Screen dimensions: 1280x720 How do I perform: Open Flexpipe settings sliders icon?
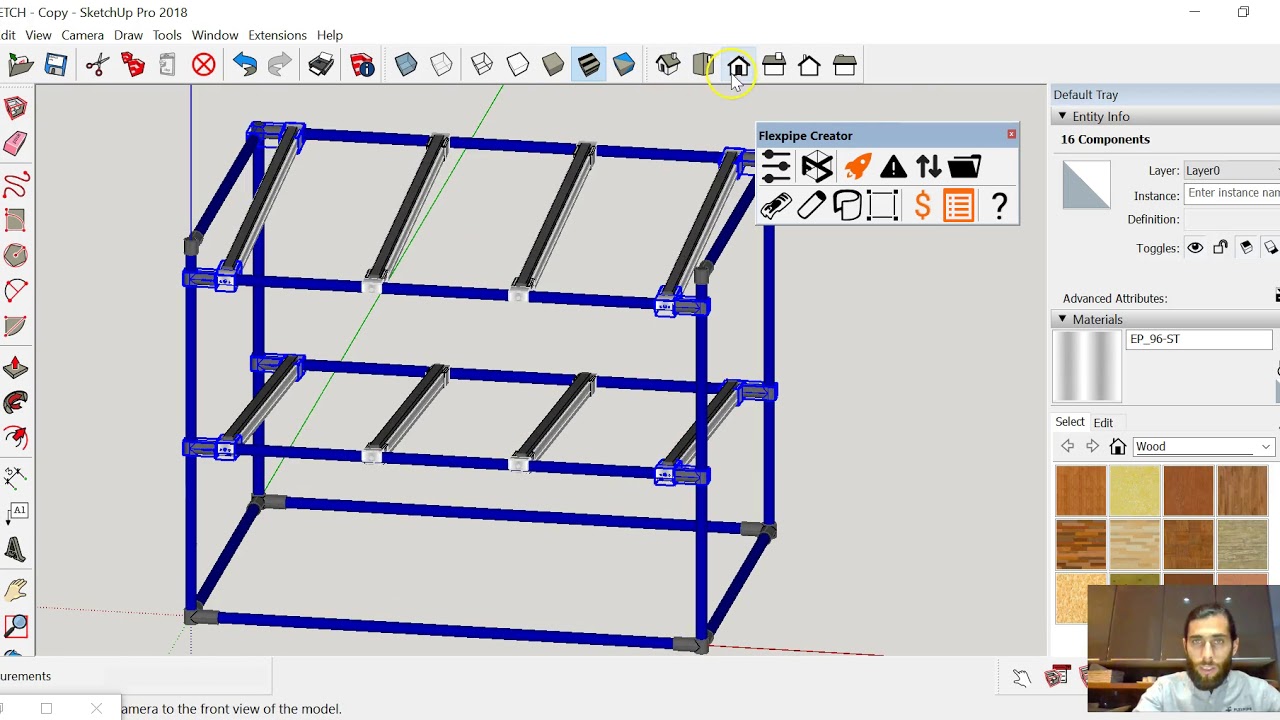click(776, 167)
